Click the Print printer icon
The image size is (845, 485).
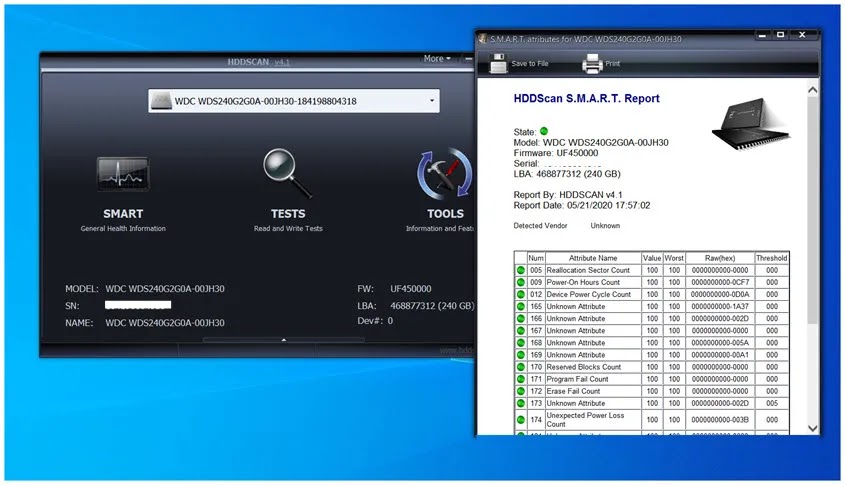(x=592, y=64)
